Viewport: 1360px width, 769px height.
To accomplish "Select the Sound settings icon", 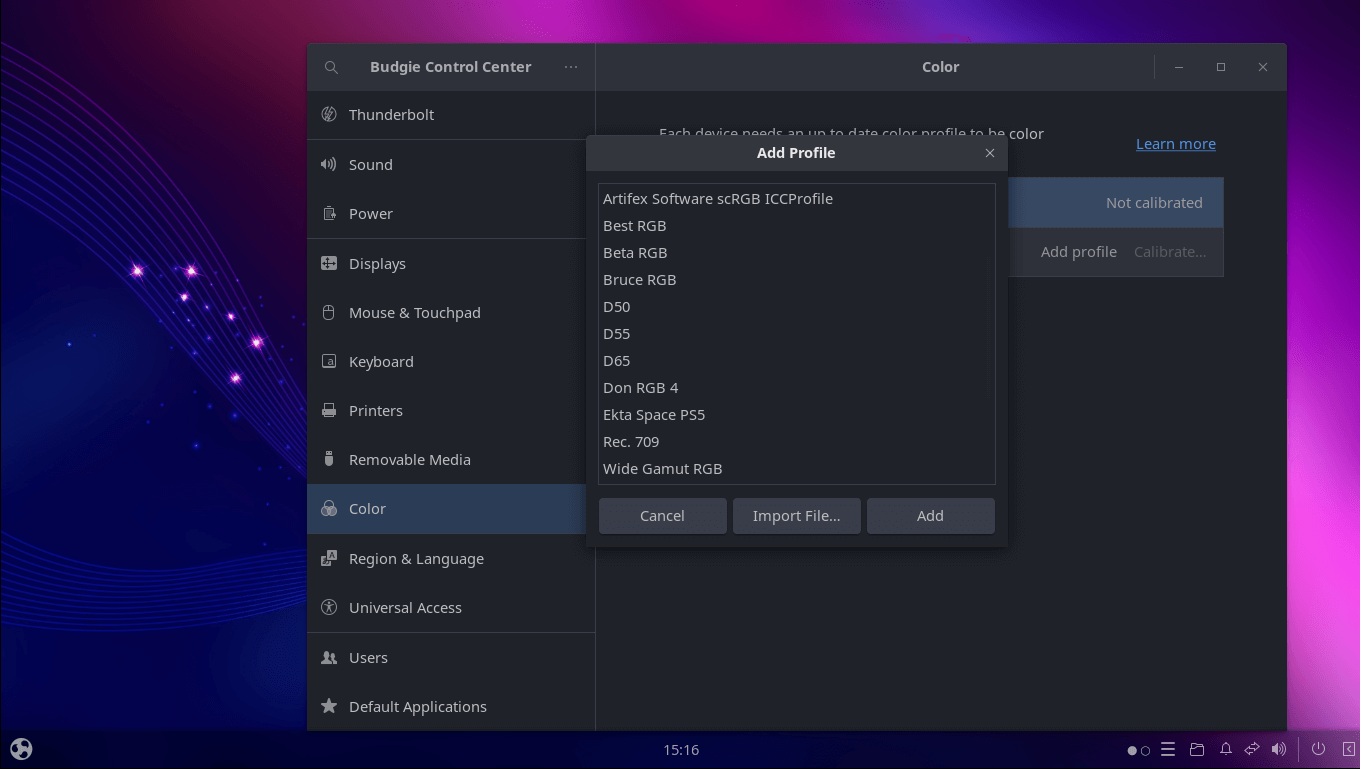I will pos(329,164).
